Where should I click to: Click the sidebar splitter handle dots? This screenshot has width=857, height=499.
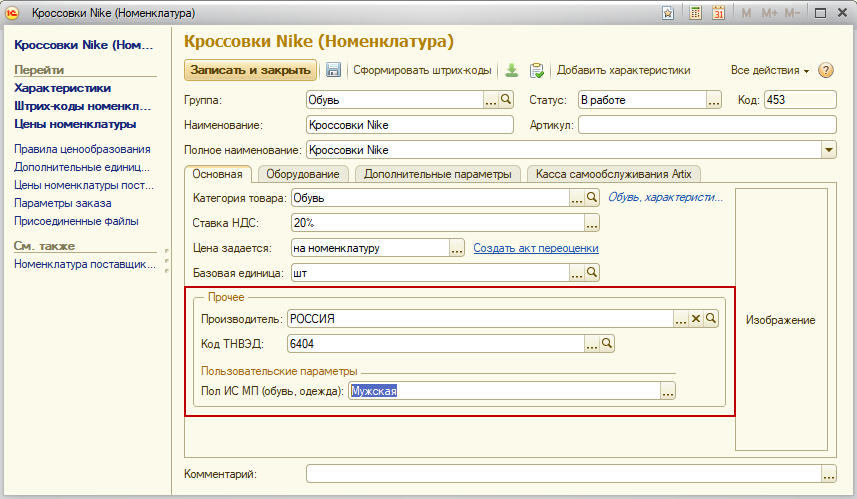click(167, 261)
